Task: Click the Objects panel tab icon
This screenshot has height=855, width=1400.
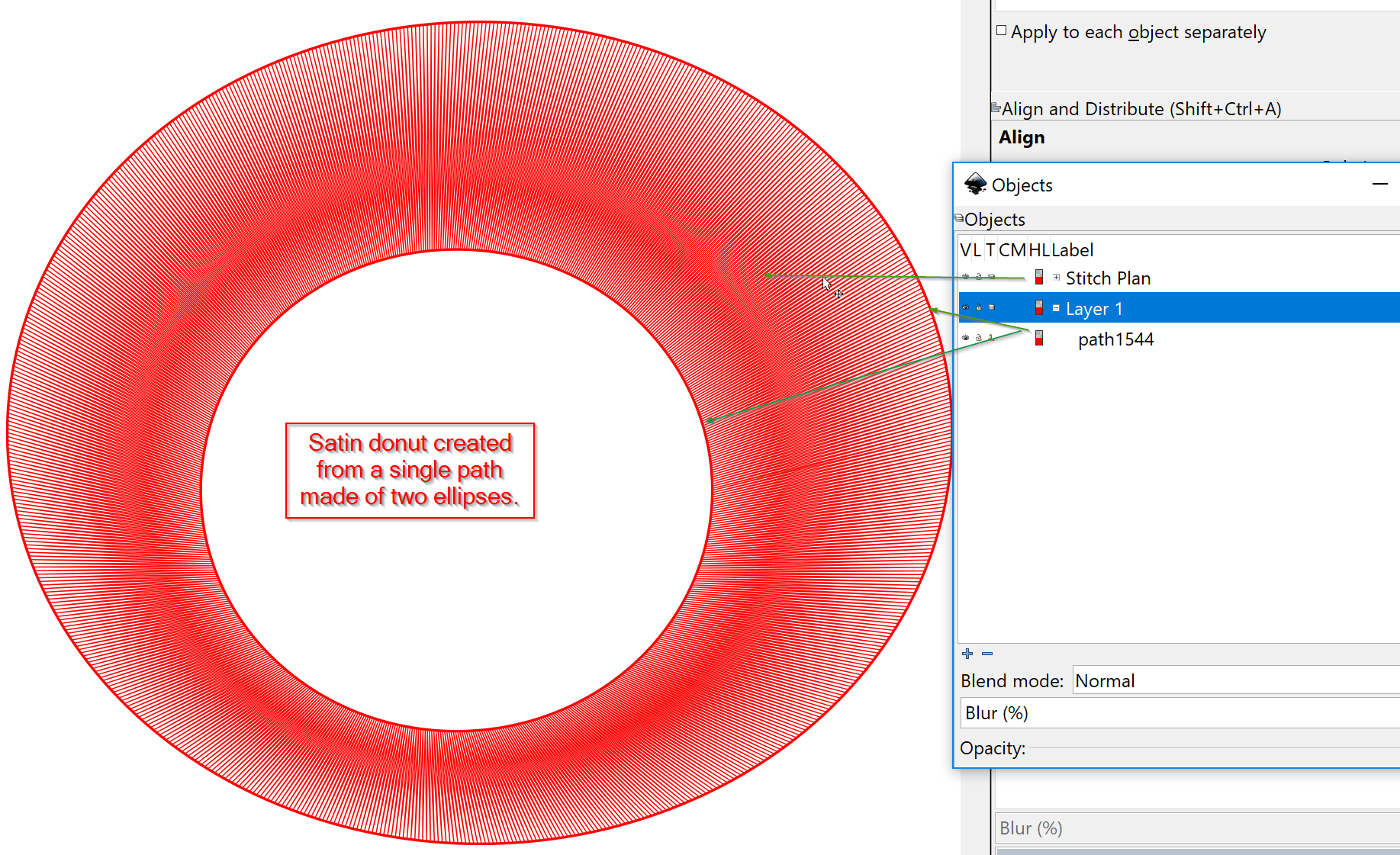Action: coord(959,219)
